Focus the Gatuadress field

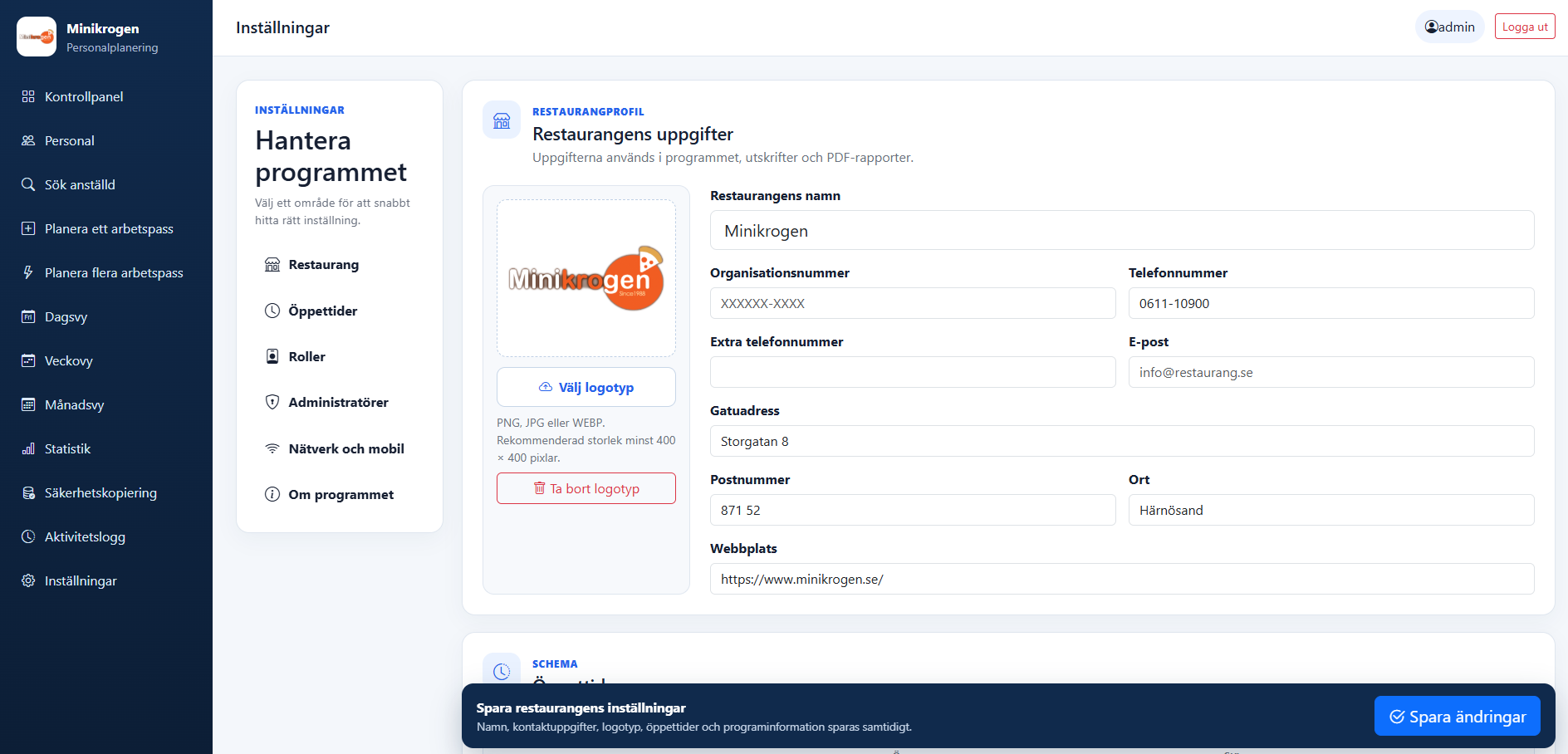(1122, 441)
